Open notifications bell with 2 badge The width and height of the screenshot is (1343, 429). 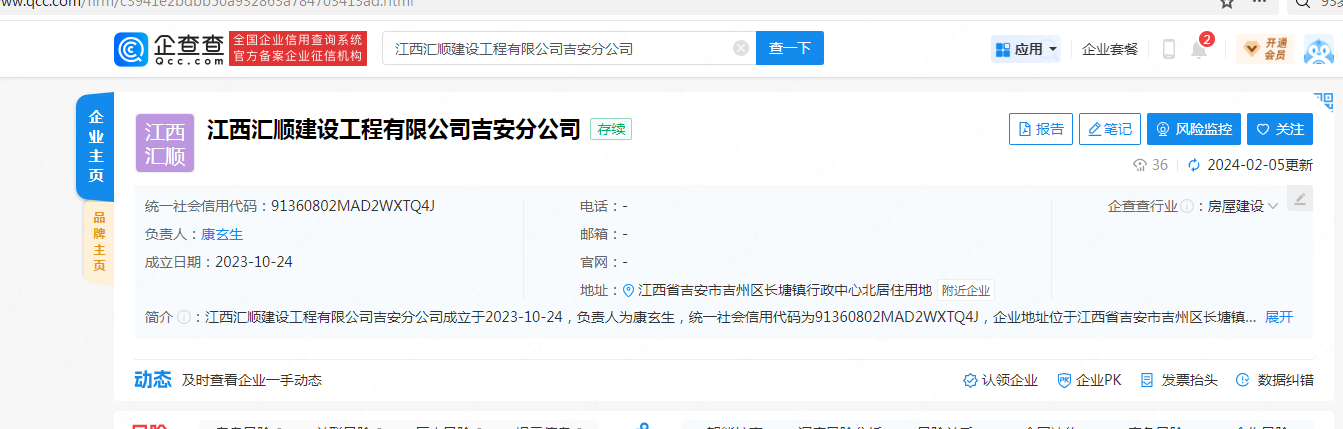tap(1200, 47)
